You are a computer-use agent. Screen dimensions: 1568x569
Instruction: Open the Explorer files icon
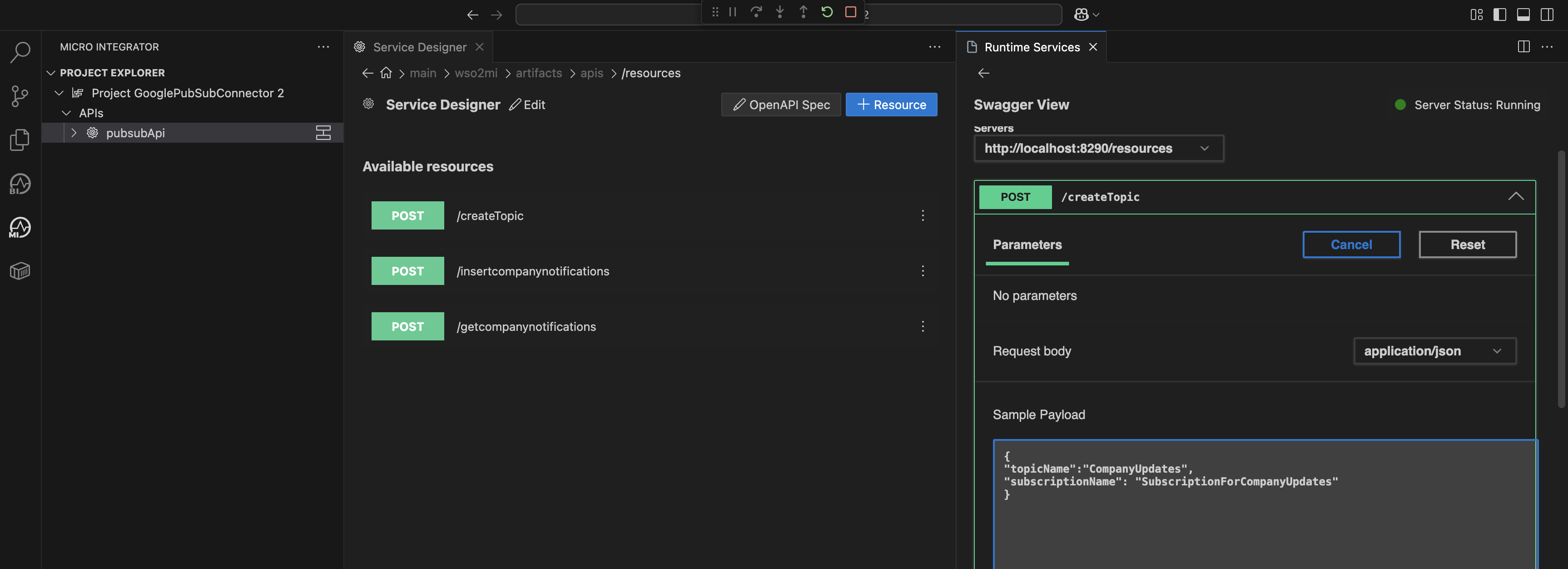[20, 140]
